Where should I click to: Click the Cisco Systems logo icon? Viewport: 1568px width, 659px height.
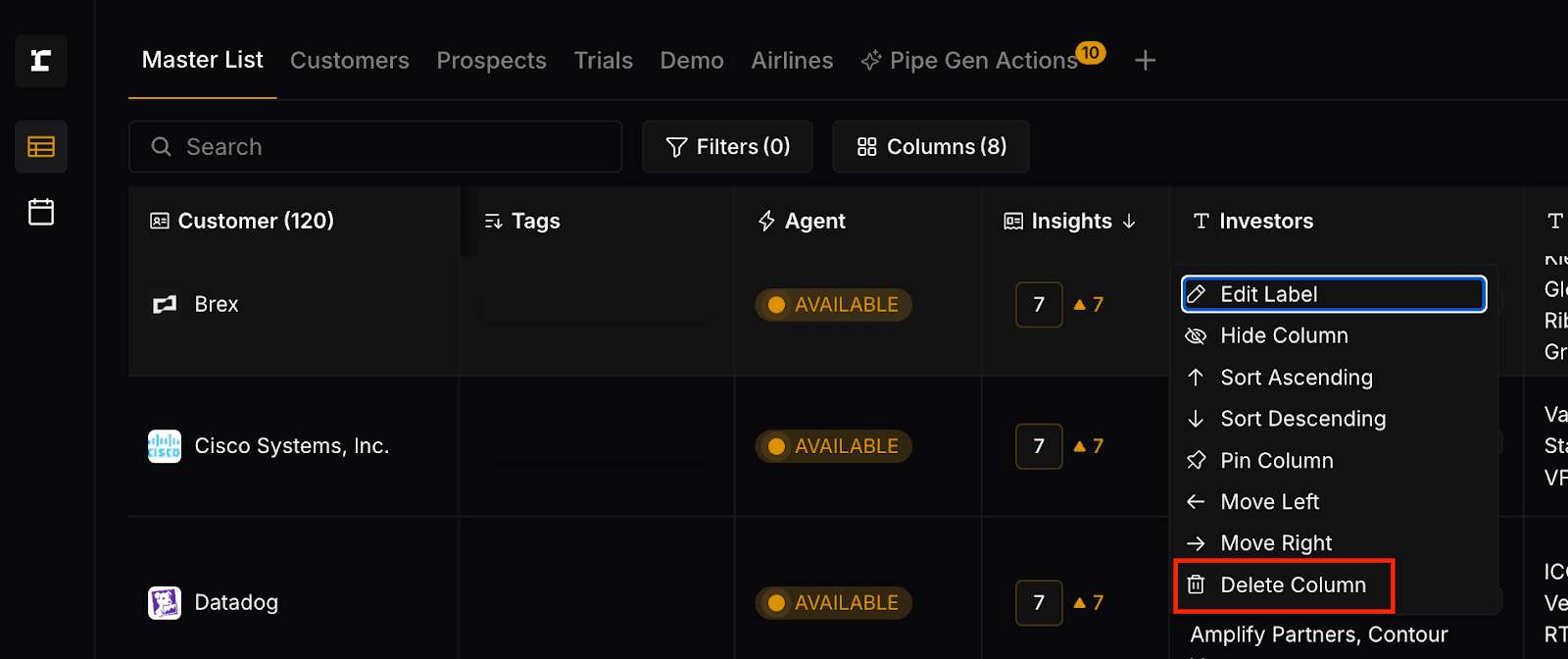pos(165,446)
